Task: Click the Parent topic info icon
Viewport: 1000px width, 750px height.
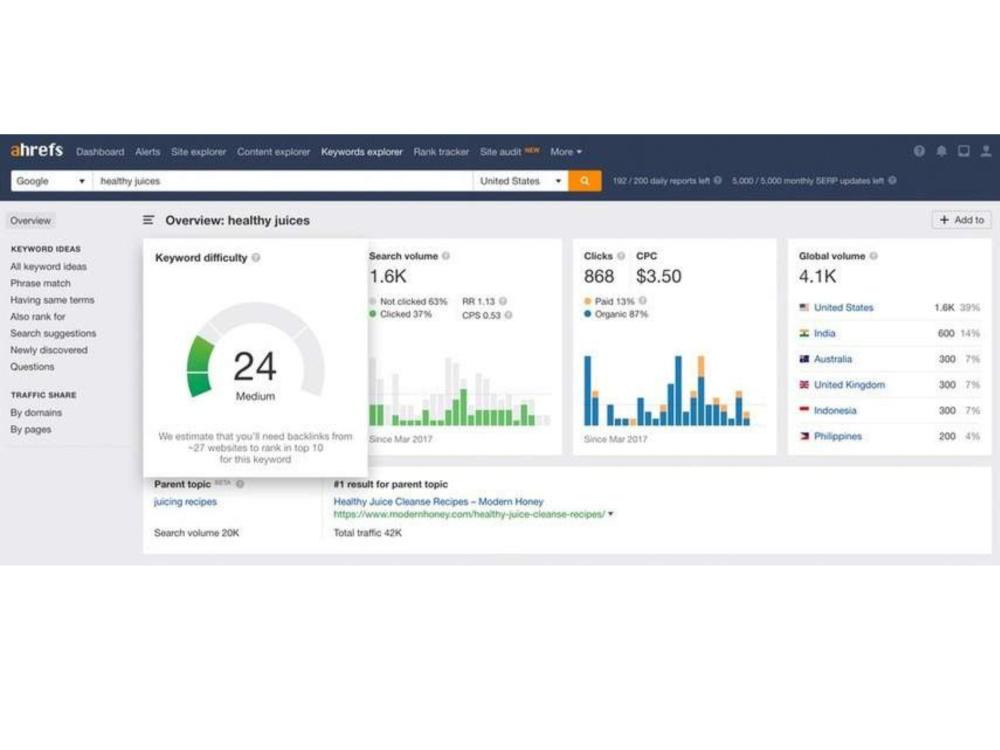Action: tap(240, 484)
